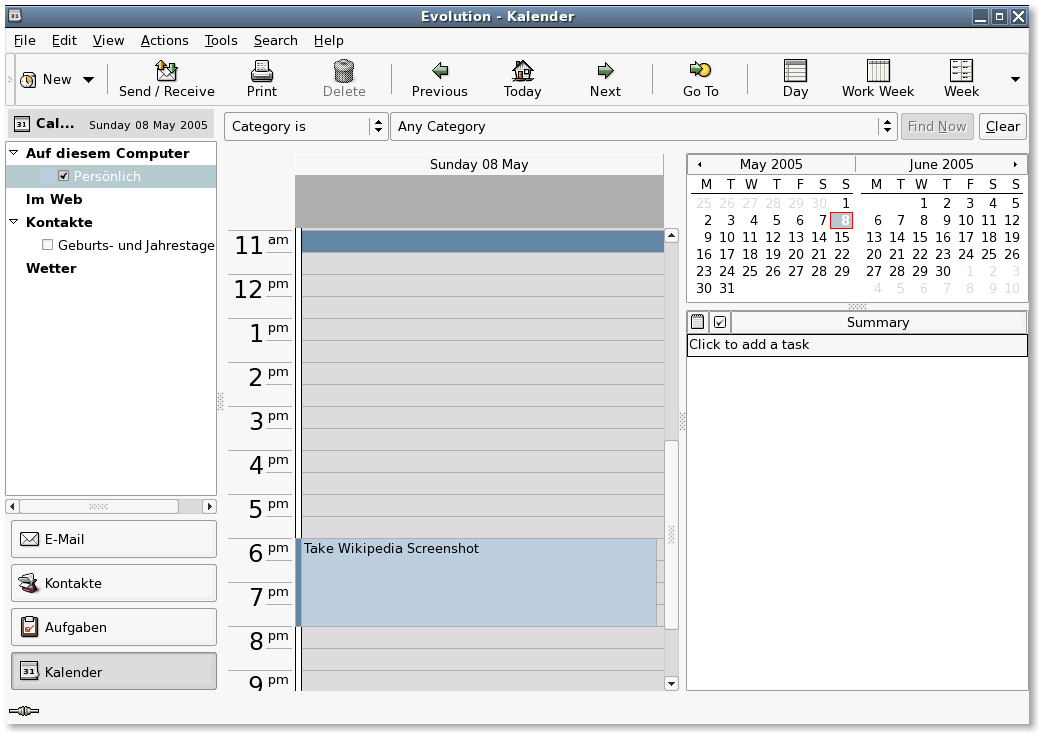Click the task completed checkbox column header
Image resolution: width=1038 pixels, height=733 pixels.
coord(720,322)
